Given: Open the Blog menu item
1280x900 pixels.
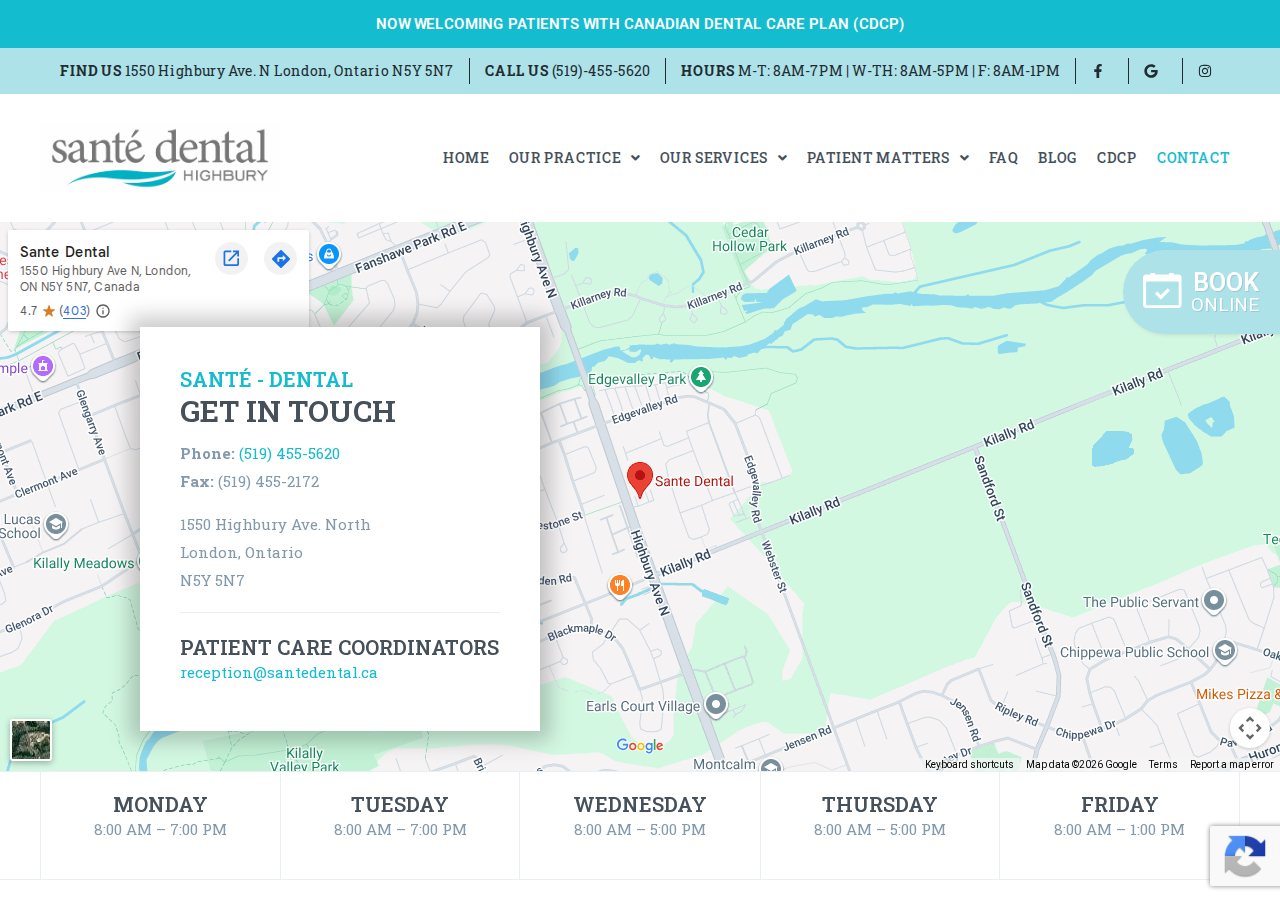Looking at the screenshot, I should [1057, 158].
